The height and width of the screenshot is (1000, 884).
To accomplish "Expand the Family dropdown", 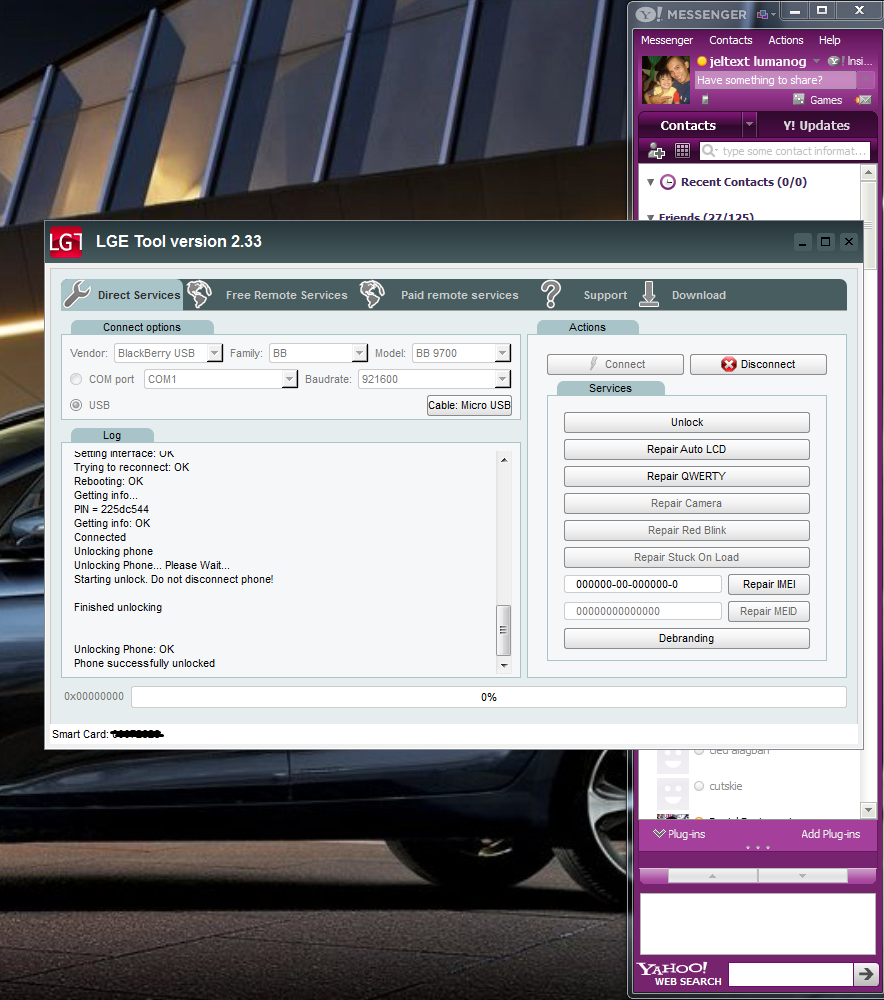I will click(x=360, y=353).
